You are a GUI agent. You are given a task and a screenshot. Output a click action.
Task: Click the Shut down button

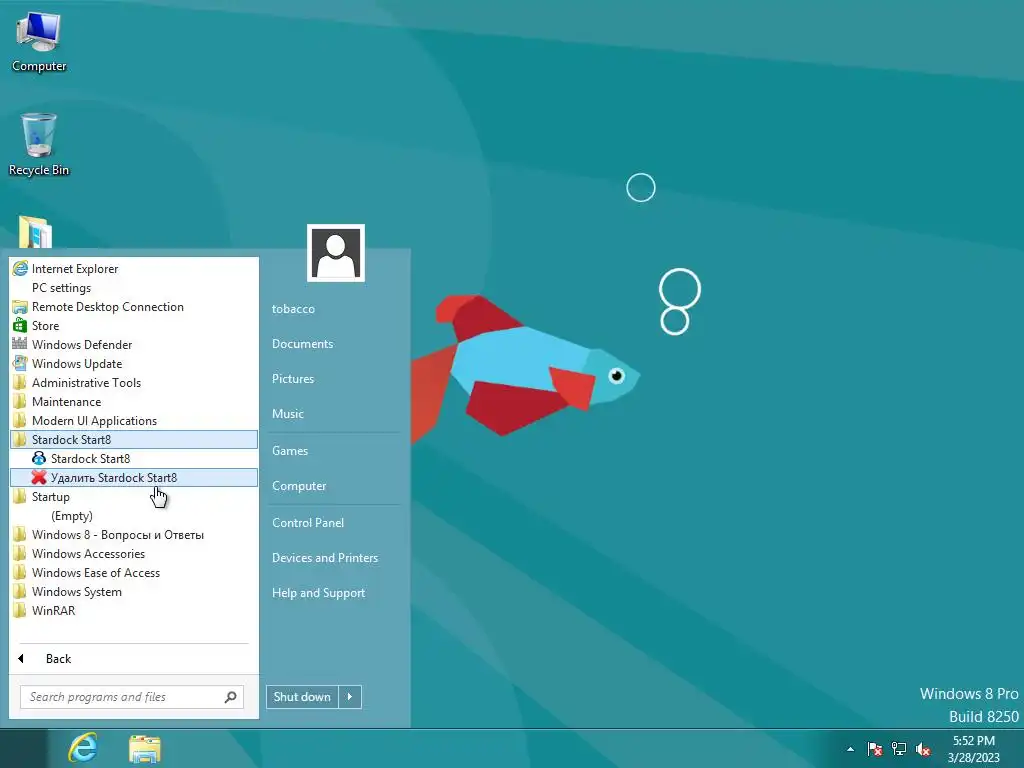coord(302,697)
